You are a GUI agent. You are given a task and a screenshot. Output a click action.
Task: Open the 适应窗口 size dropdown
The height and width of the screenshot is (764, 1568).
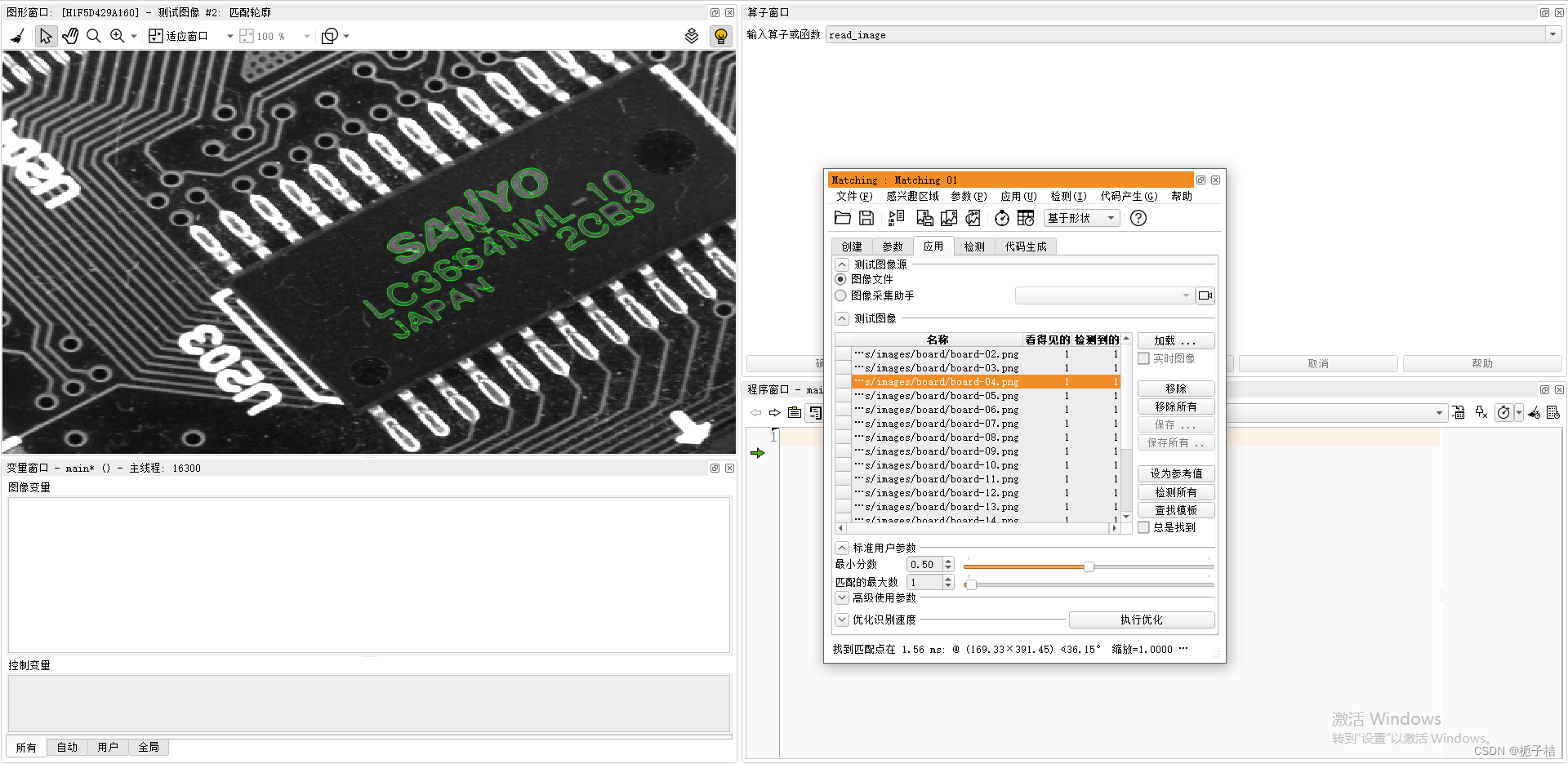click(230, 36)
